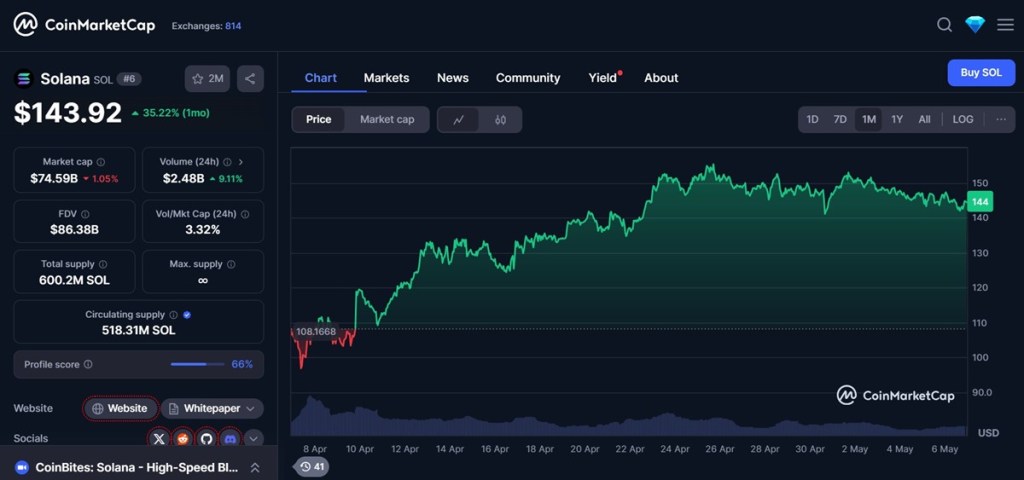
Task: Click the $143.92 price text
Action: pos(68,113)
